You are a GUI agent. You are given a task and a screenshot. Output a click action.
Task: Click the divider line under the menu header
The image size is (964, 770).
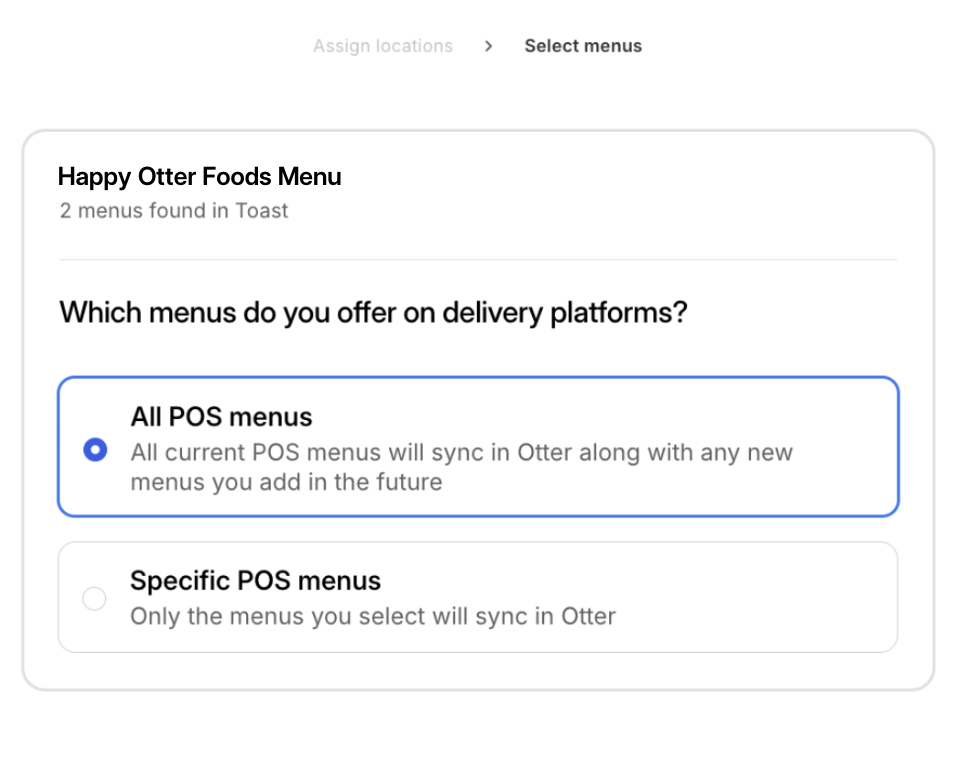click(x=478, y=259)
